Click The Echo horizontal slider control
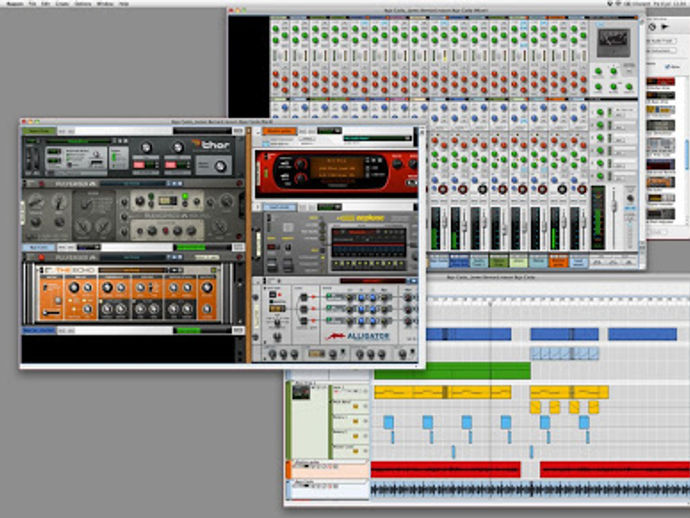This screenshot has width=690, height=518. [x=51, y=313]
